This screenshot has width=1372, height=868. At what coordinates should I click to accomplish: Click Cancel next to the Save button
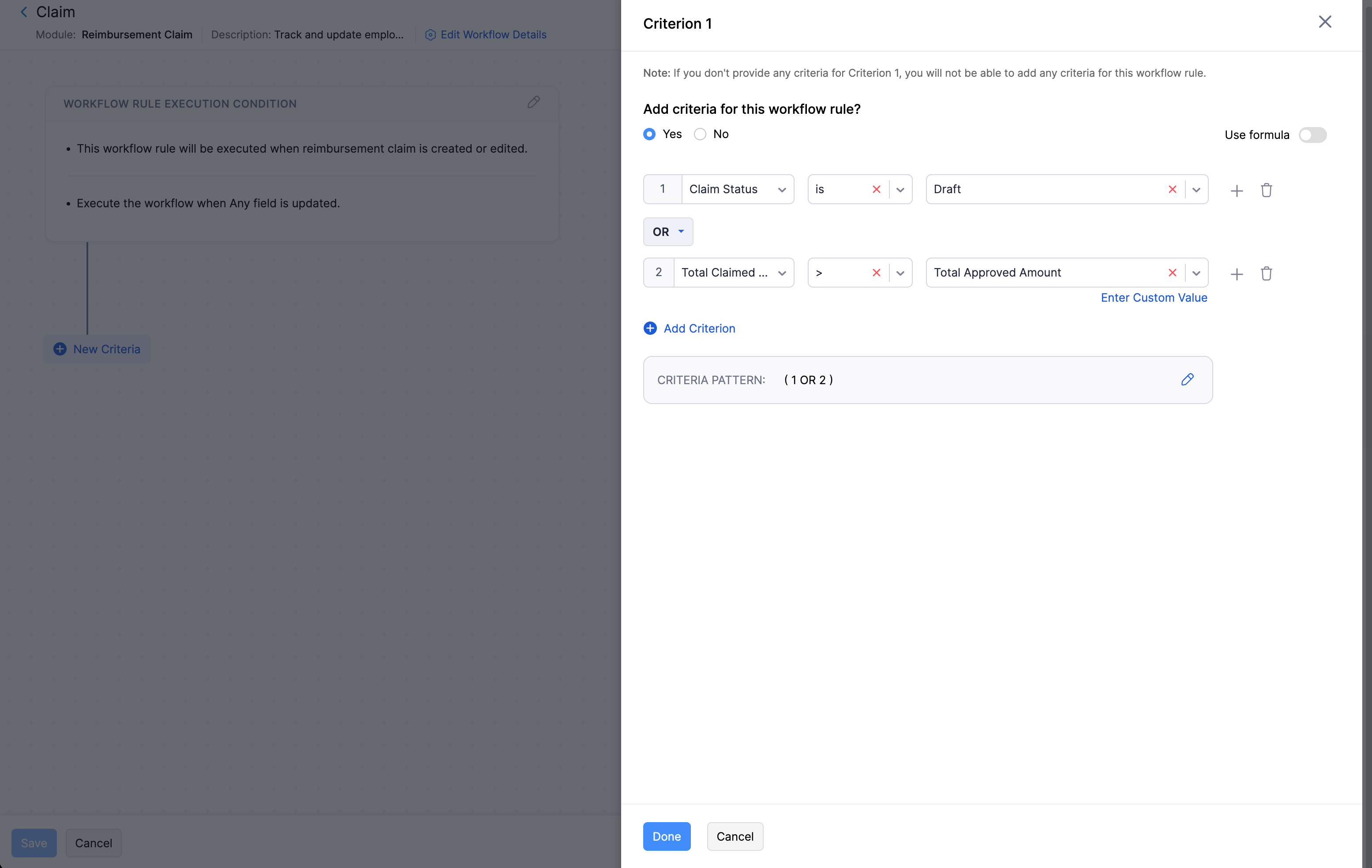click(94, 843)
